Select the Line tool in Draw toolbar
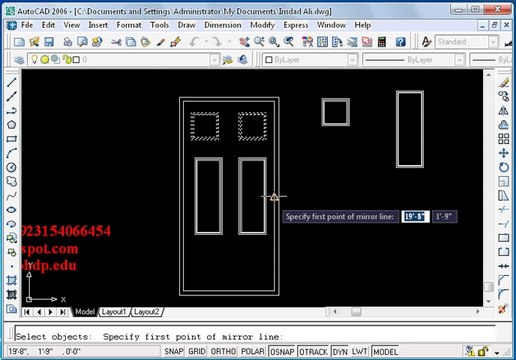The width and height of the screenshot is (516, 360). (x=11, y=82)
